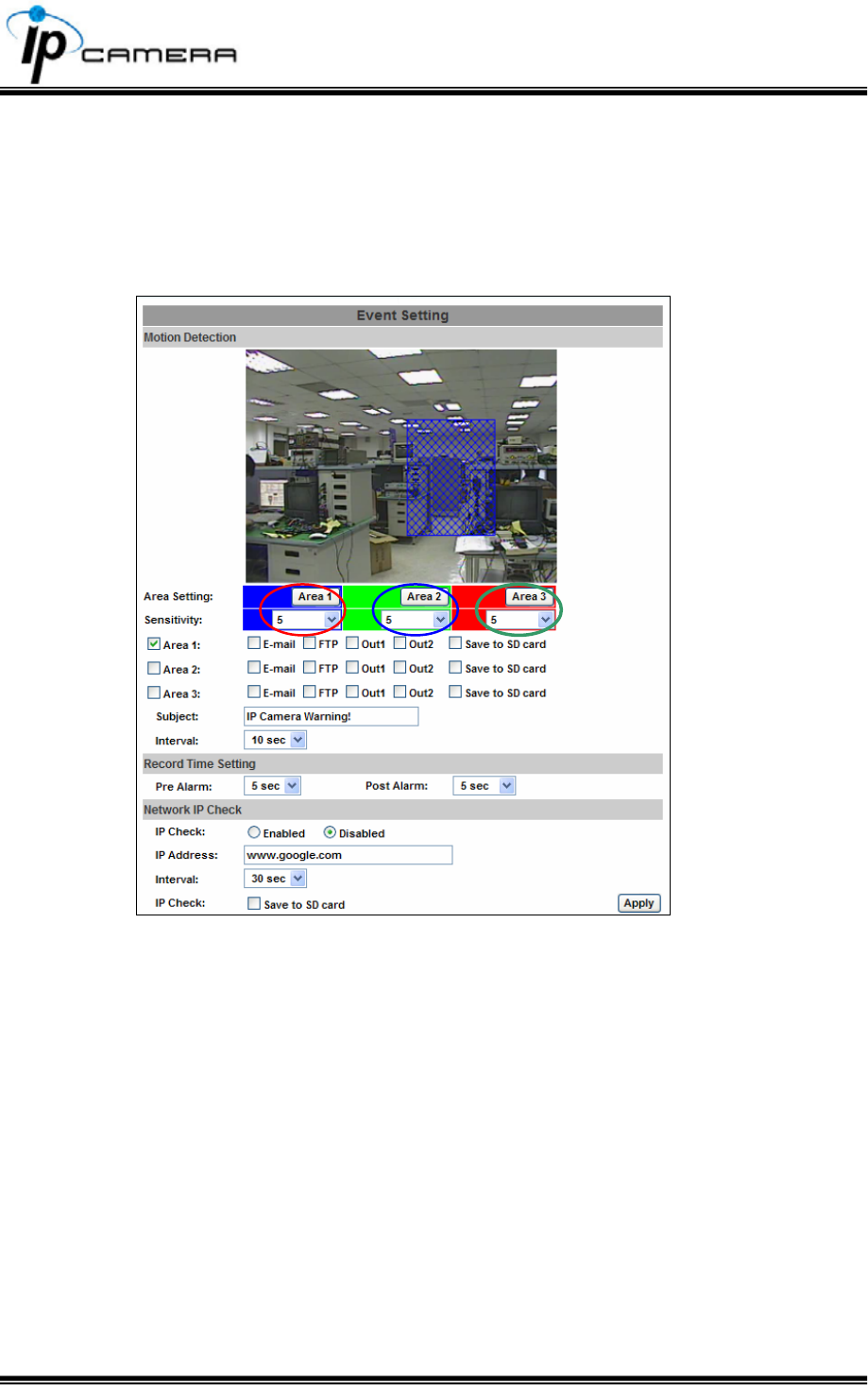Click the Area 3 button
The height and width of the screenshot is (1385, 868).
pyautogui.click(x=529, y=596)
